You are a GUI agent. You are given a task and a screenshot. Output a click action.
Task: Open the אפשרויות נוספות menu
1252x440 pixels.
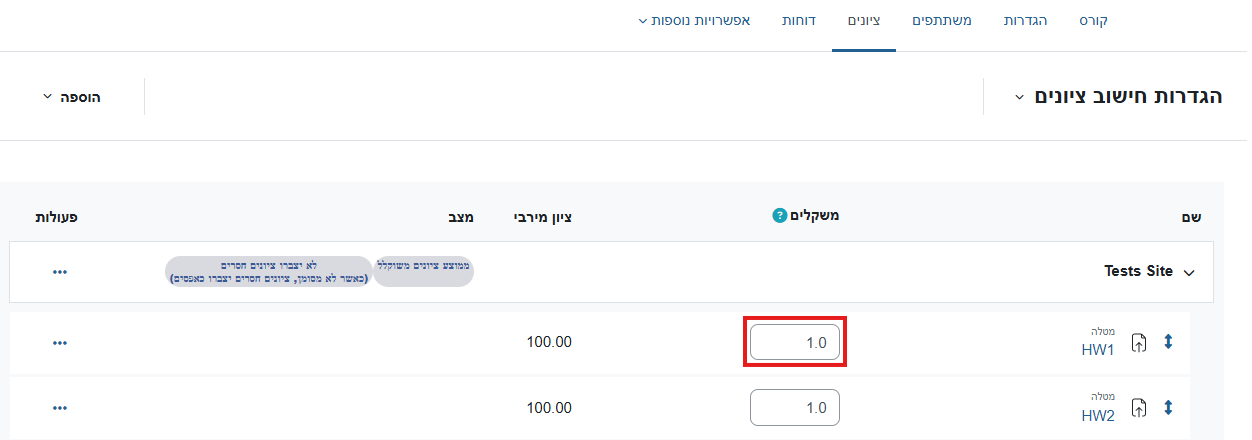(700, 20)
